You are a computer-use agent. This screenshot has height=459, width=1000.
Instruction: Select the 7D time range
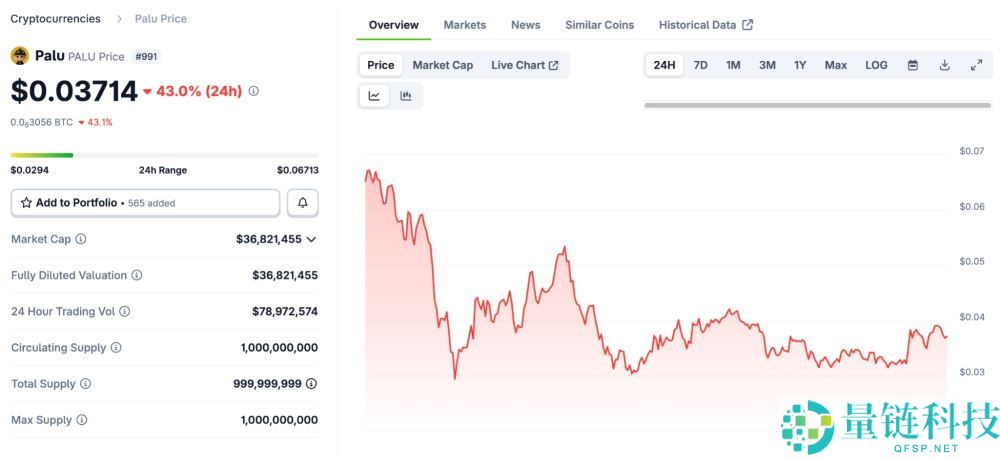pyautogui.click(x=701, y=65)
